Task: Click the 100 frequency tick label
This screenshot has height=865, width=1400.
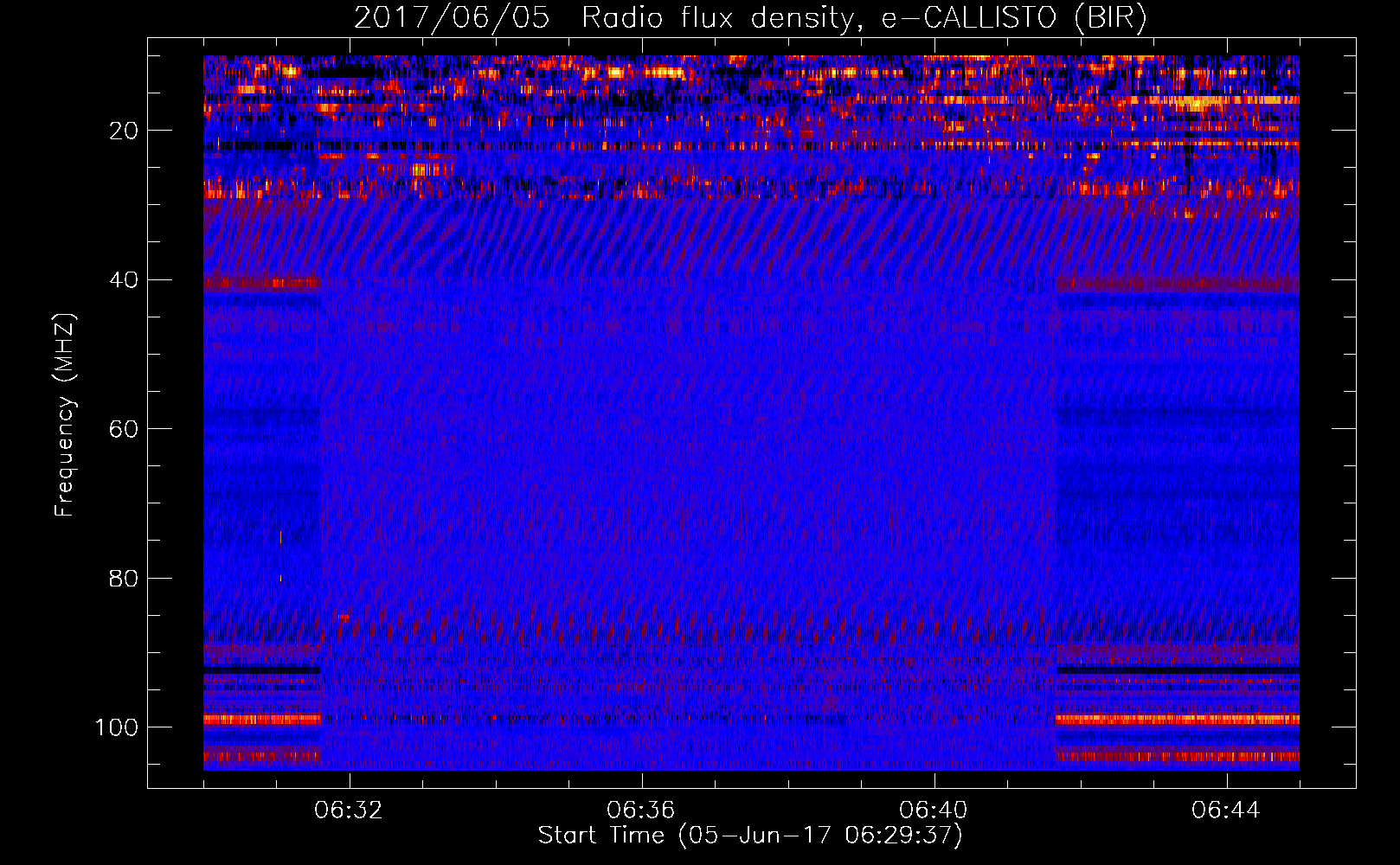Action: (x=118, y=727)
